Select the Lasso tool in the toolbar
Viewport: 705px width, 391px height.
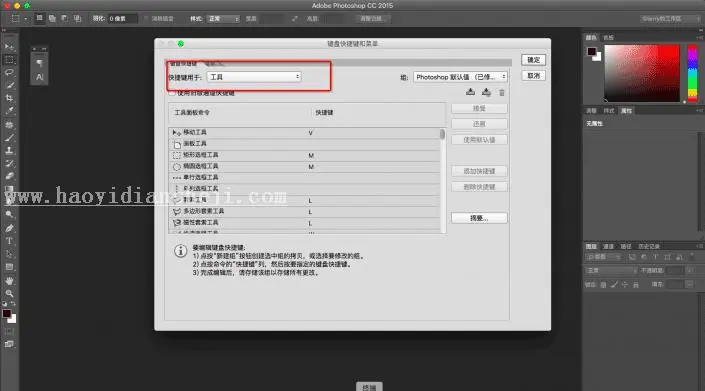click(x=9, y=72)
